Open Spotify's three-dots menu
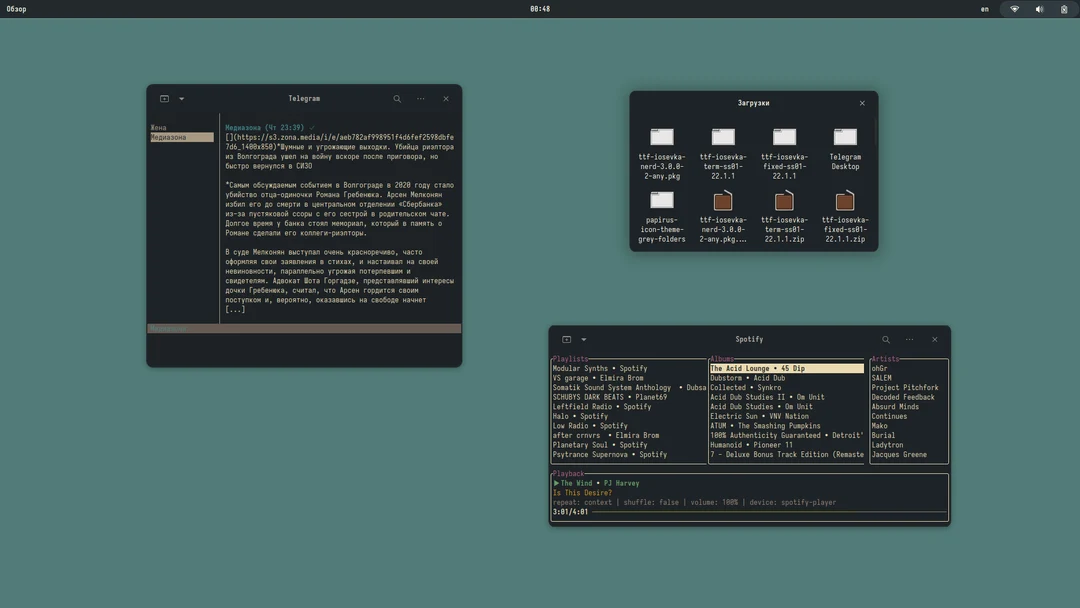This screenshot has width=1080, height=608. click(909, 339)
